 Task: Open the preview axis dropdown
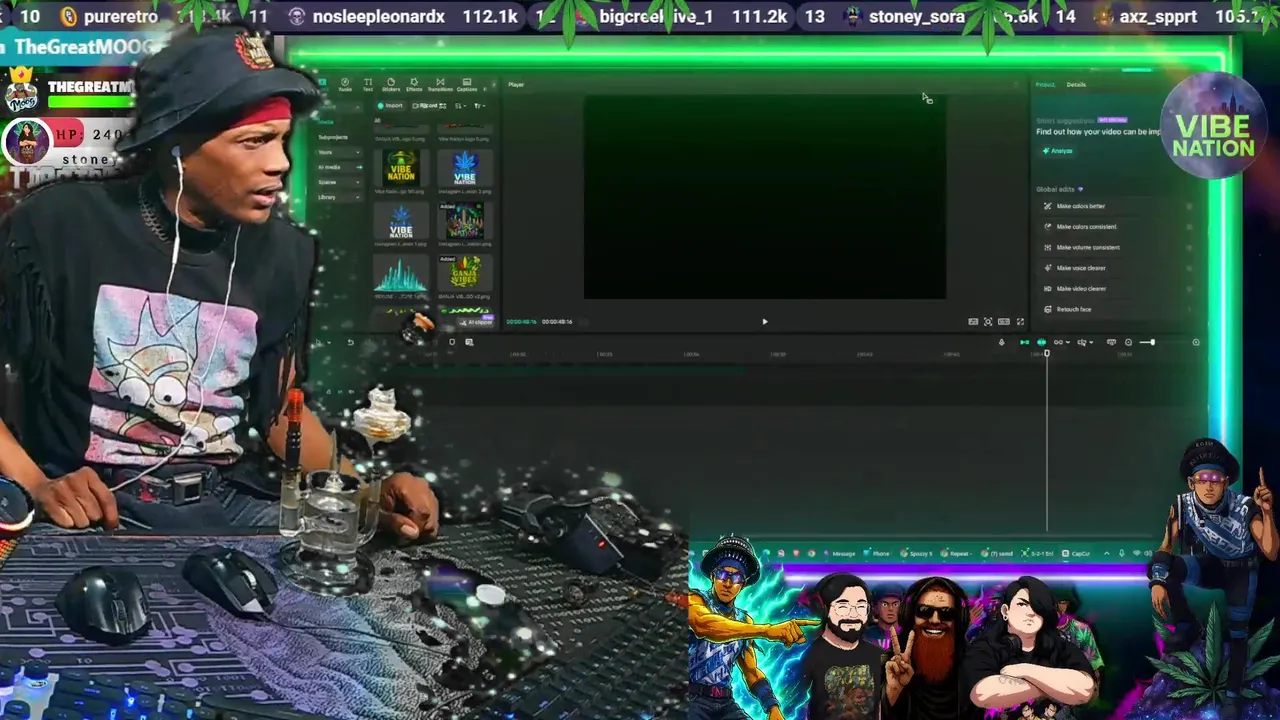tap(1085, 342)
